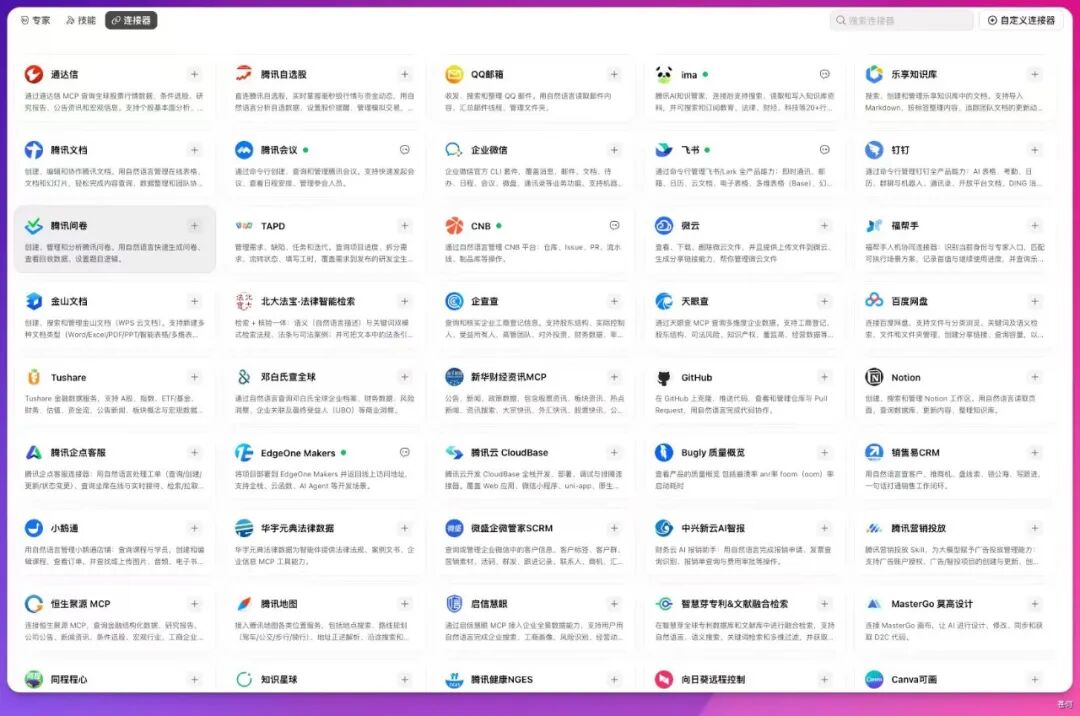Screen dimensions: 1080x716
Task: Click the 乐享知识库 icon
Action: pyautogui.click(x=874, y=74)
